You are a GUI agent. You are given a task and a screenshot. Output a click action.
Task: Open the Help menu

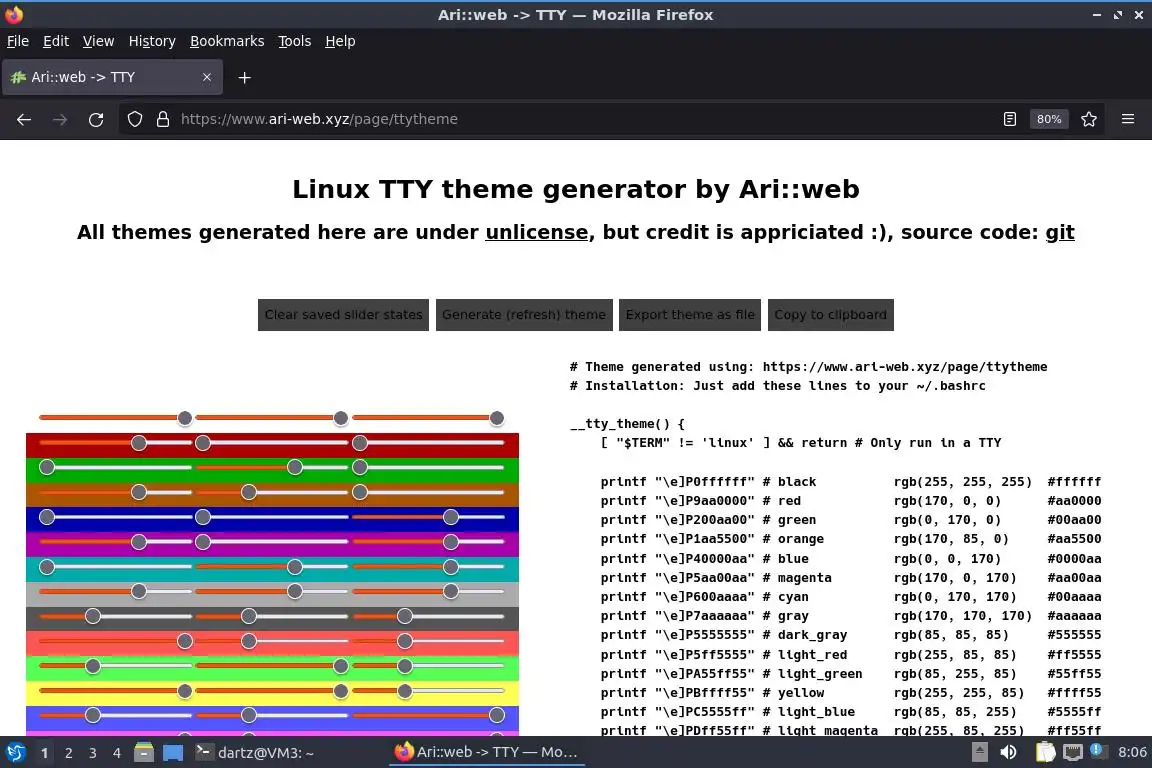point(340,41)
